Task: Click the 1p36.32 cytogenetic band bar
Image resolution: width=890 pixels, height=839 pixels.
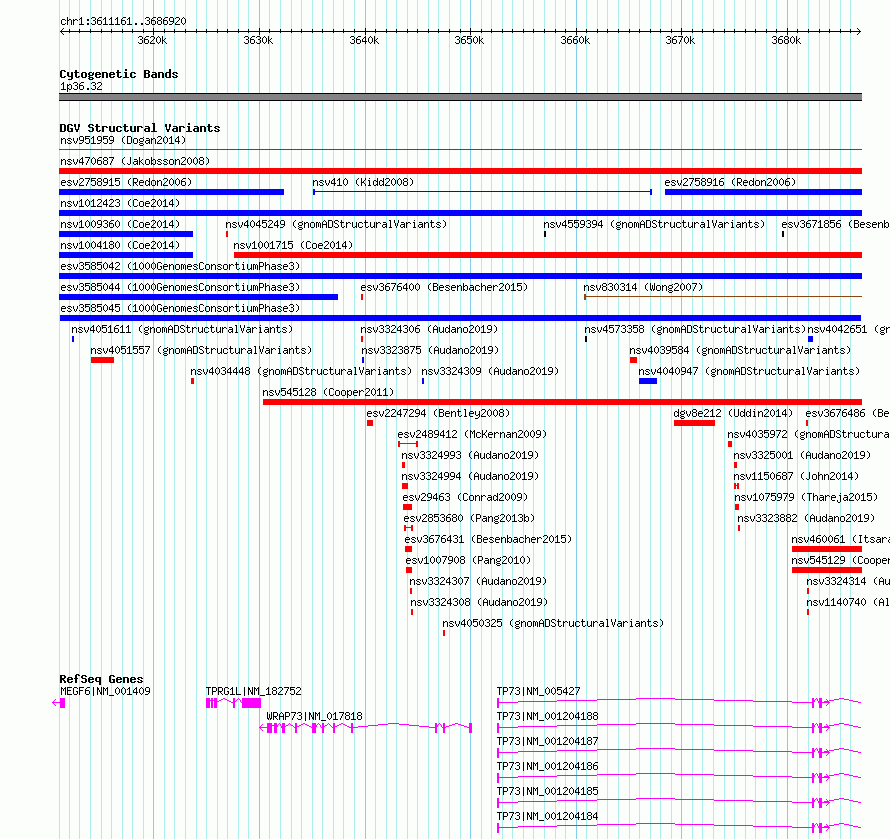Action: coord(460,97)
